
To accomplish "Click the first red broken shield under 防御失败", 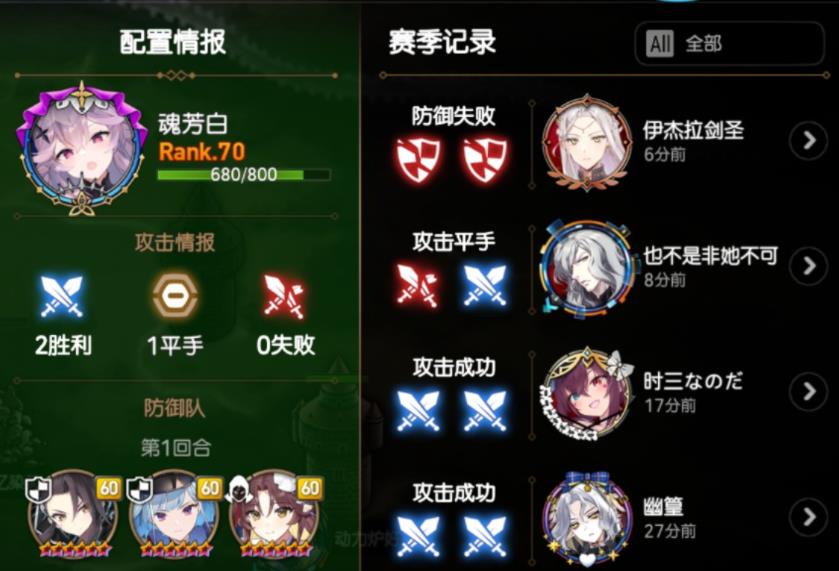I will tap(418, 159).
